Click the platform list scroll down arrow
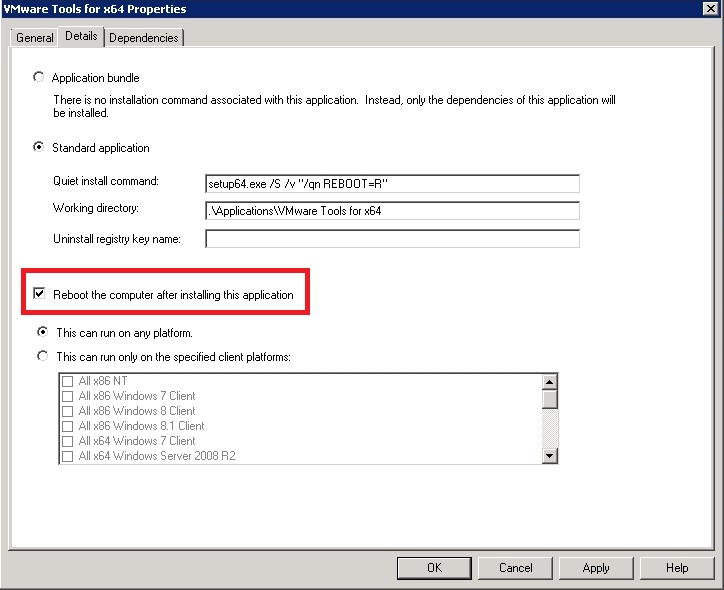Image resolution: width=724 pixels, height=590 pixels. [549, 456]
